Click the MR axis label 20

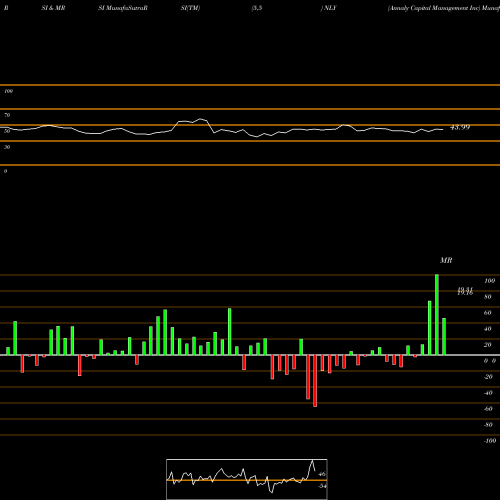point(487,345)
